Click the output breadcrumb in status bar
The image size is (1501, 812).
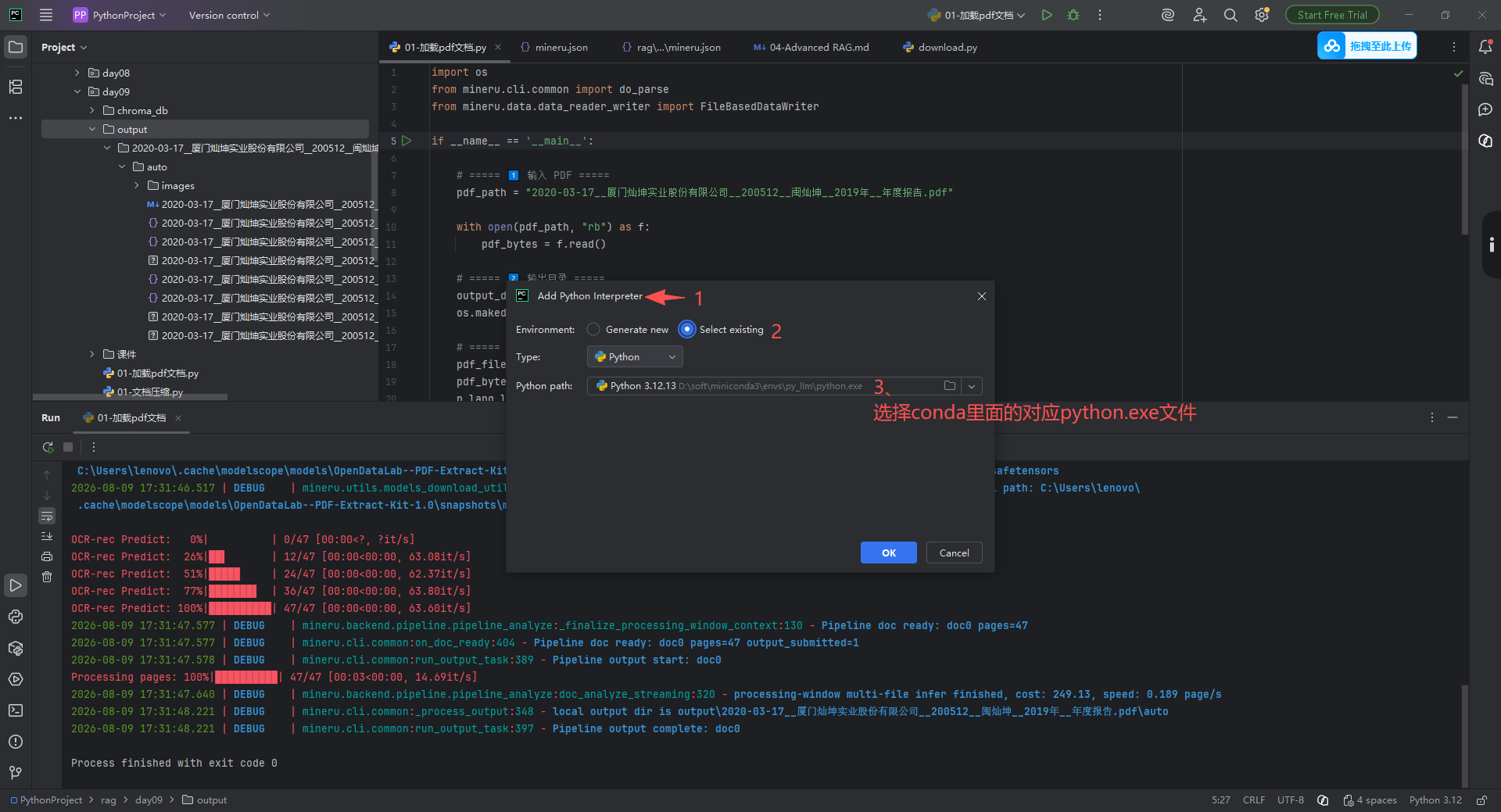click(x=205, y=799)
